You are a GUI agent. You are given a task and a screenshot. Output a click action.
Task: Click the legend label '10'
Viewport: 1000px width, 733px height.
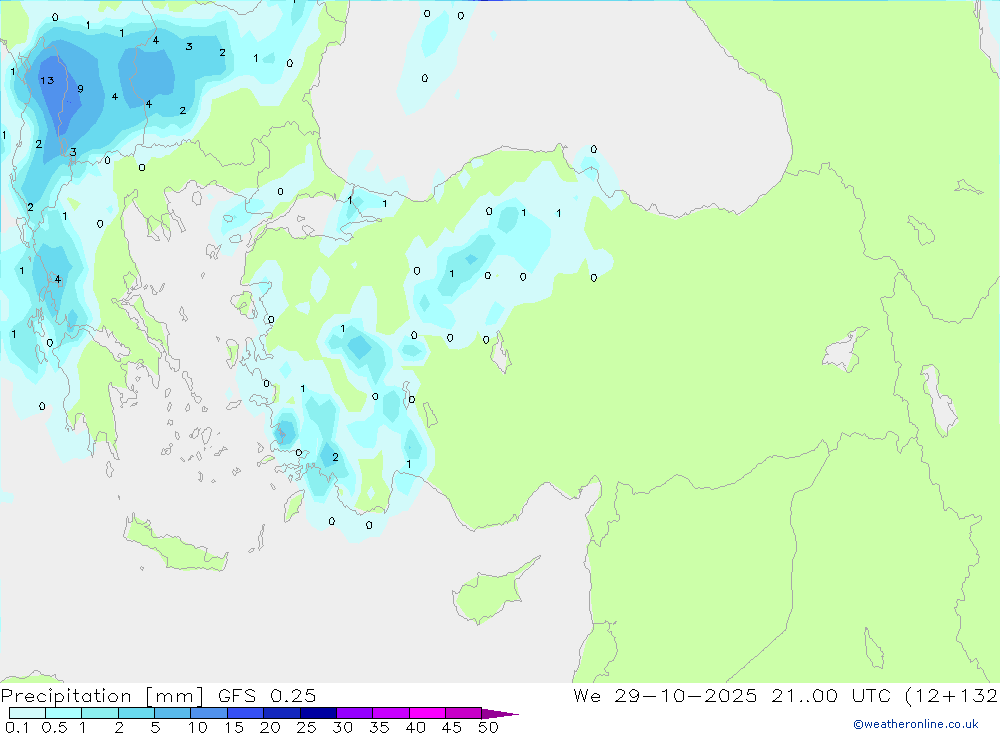coord(198,727)
